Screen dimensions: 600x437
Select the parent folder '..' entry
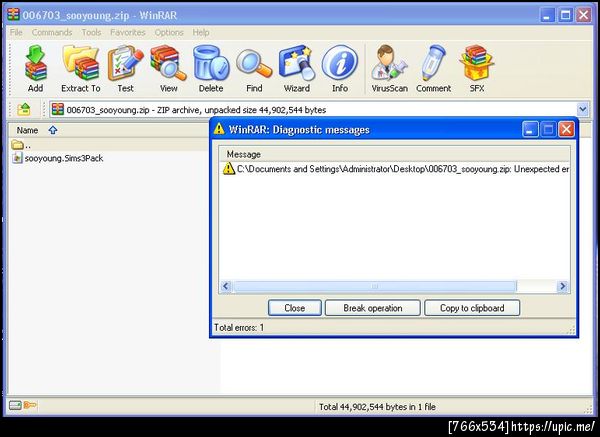(x=21, y=145)
